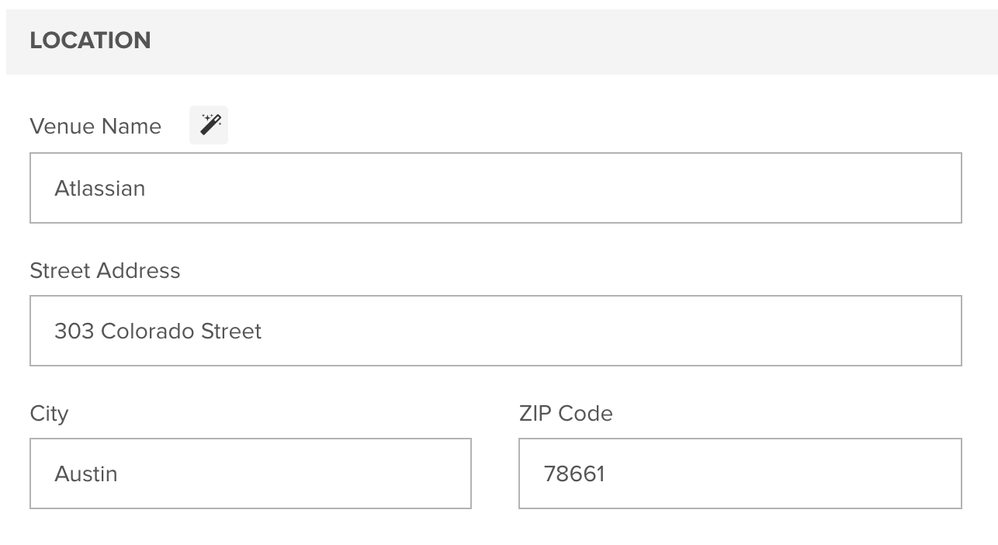Focus the Venue Name input field
Viewport: 998px width, 545px height.
(496, 188)
